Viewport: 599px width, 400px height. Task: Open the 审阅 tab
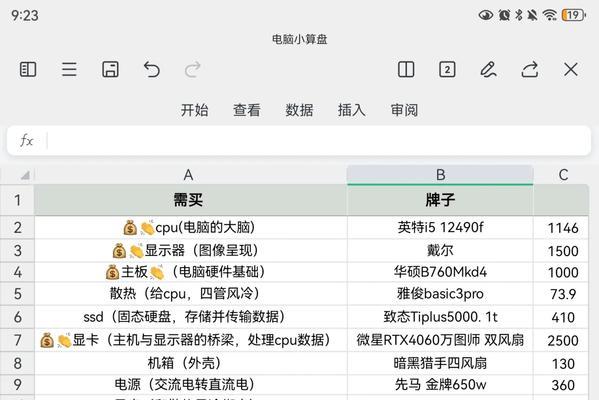pos(404,110)
